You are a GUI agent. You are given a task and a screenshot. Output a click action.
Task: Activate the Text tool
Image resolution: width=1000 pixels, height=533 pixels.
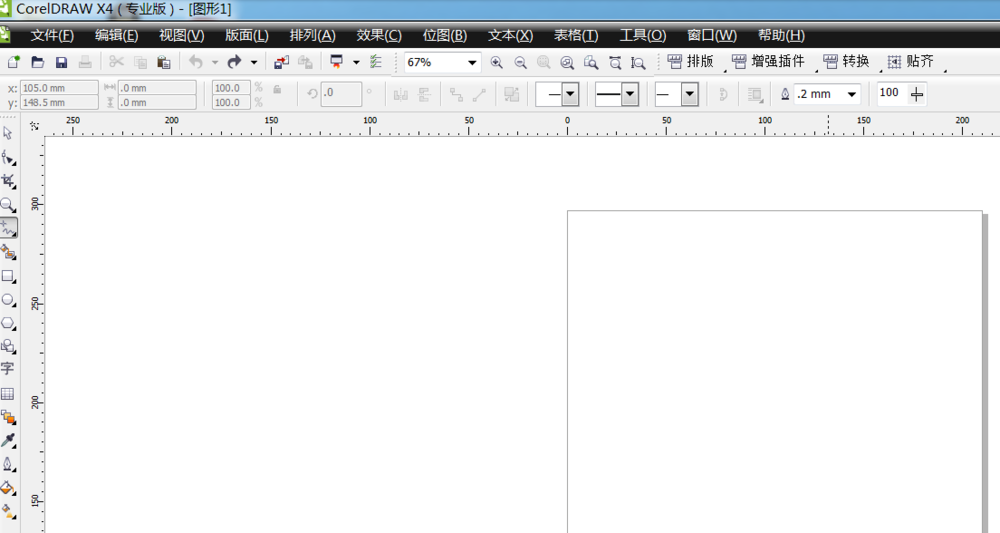[8, 369]
